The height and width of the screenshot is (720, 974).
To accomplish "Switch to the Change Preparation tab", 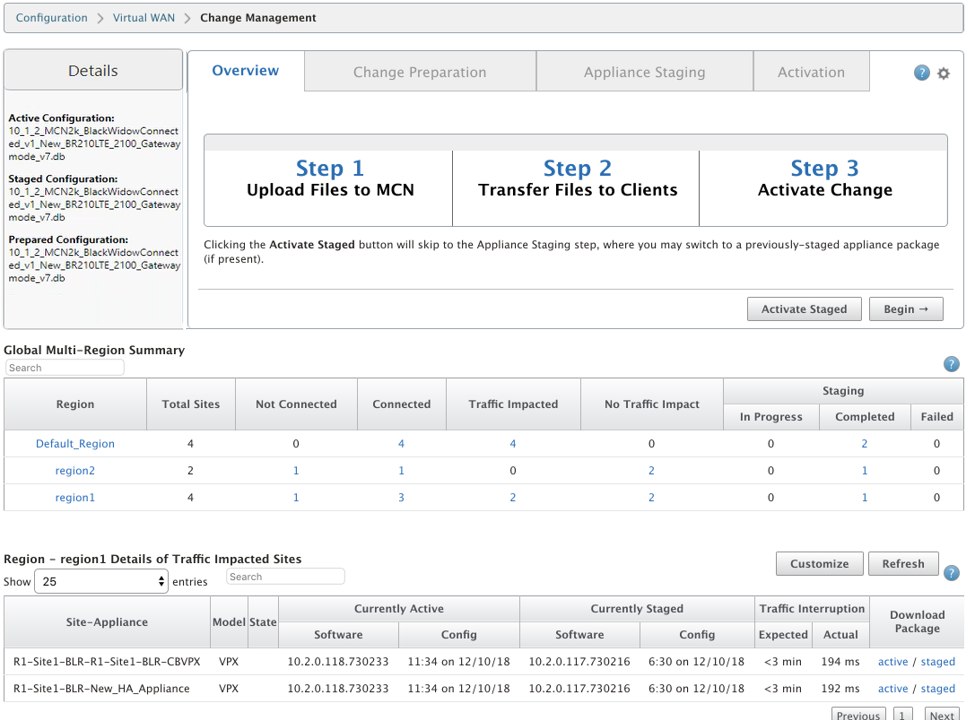I will point(420,72).
